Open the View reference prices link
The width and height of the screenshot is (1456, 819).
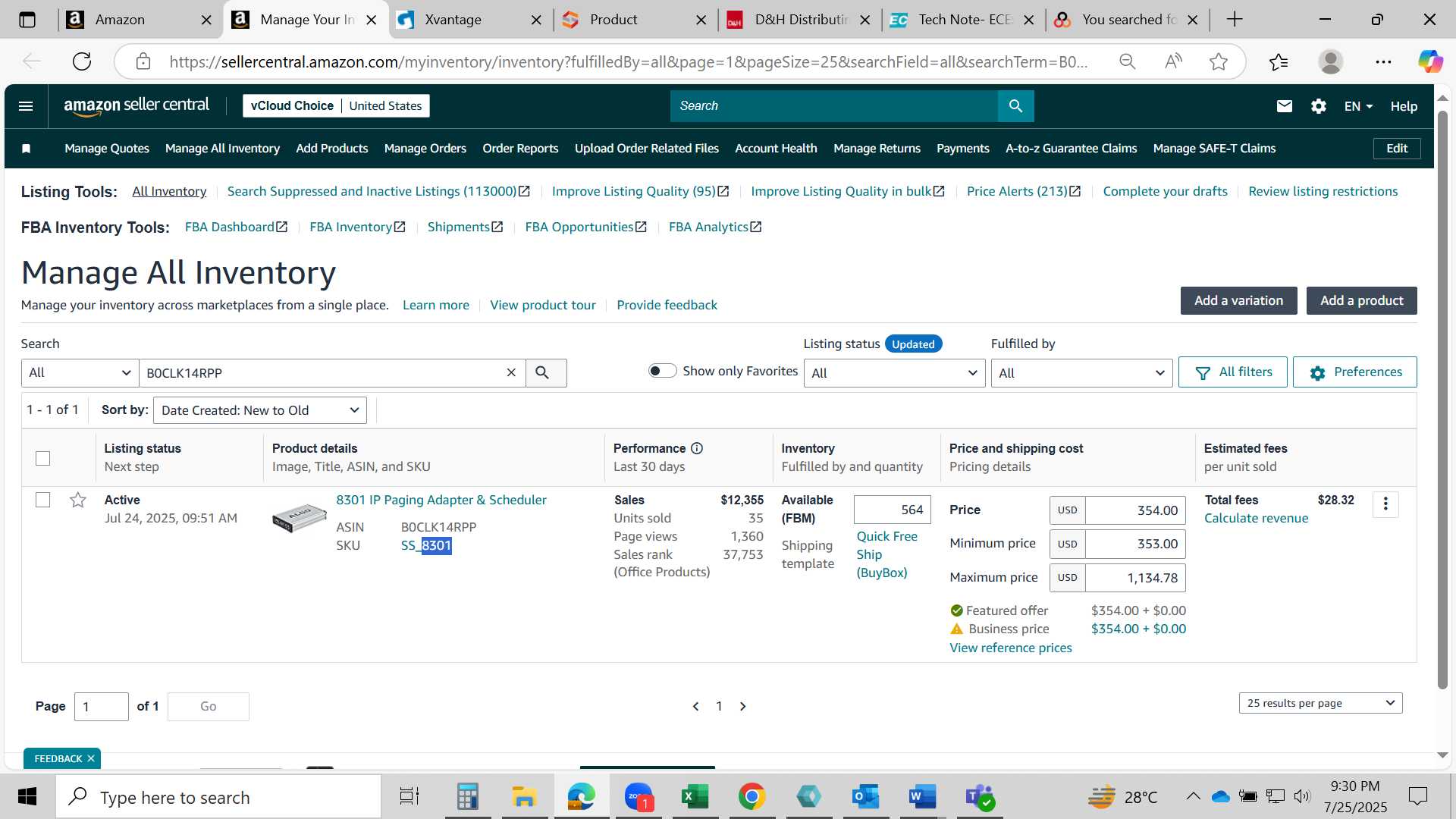1011,648
